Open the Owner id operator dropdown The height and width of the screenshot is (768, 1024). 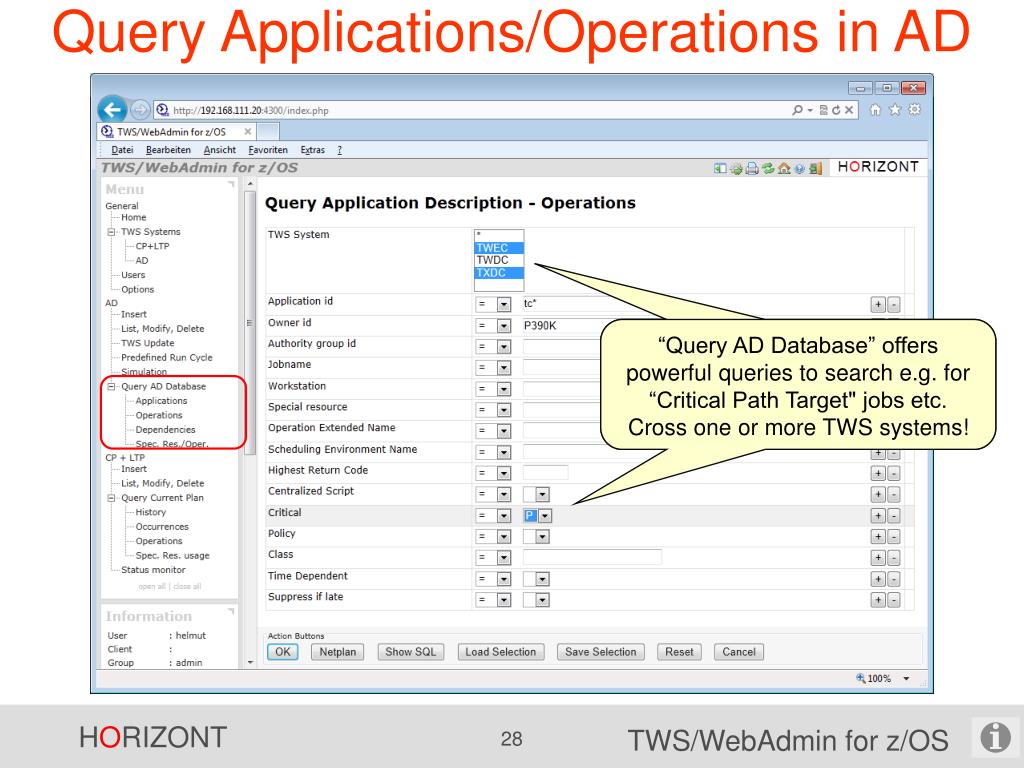click(x=504, y=326)
